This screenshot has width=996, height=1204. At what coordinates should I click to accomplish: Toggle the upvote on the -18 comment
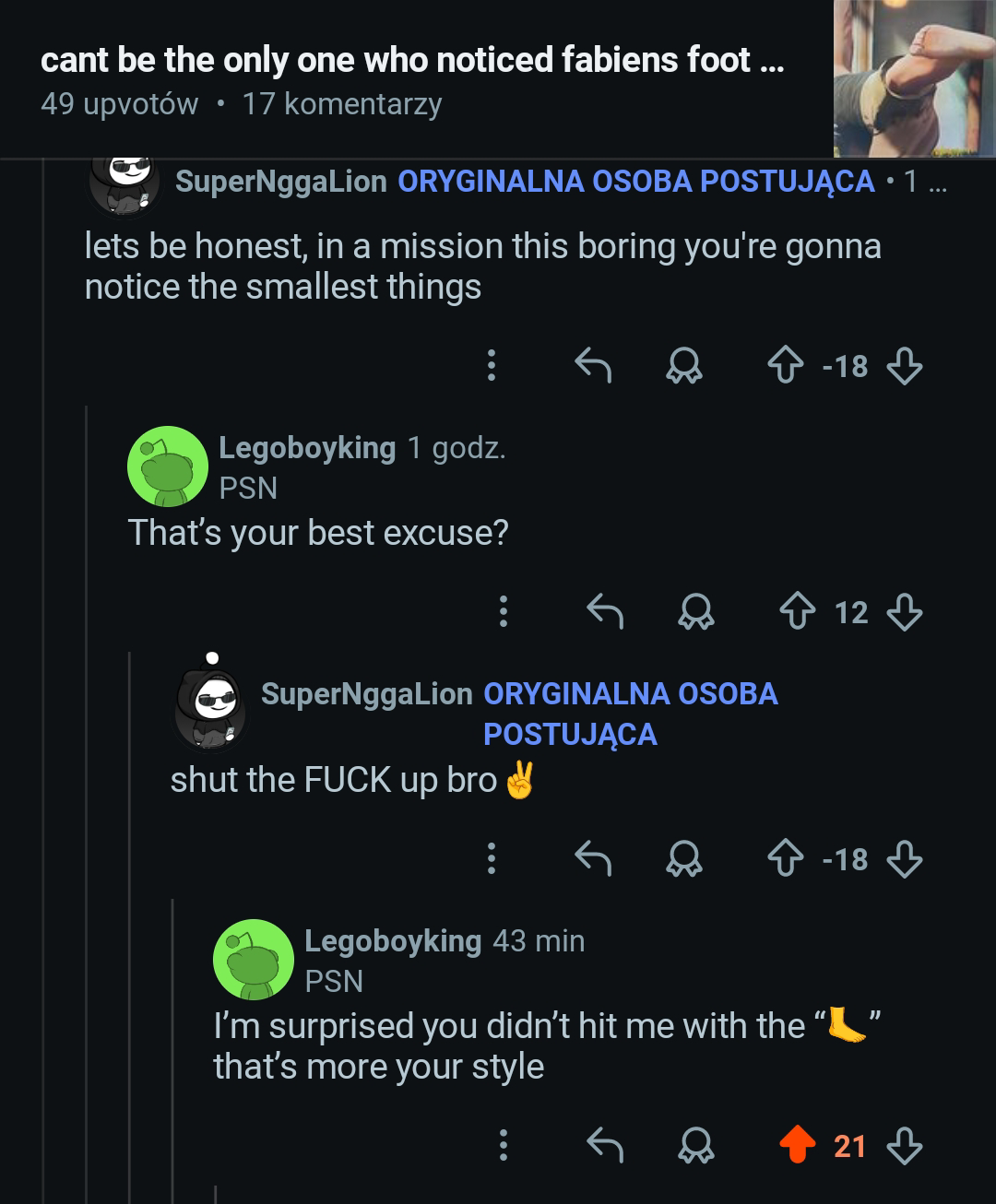tap(786, 367)
